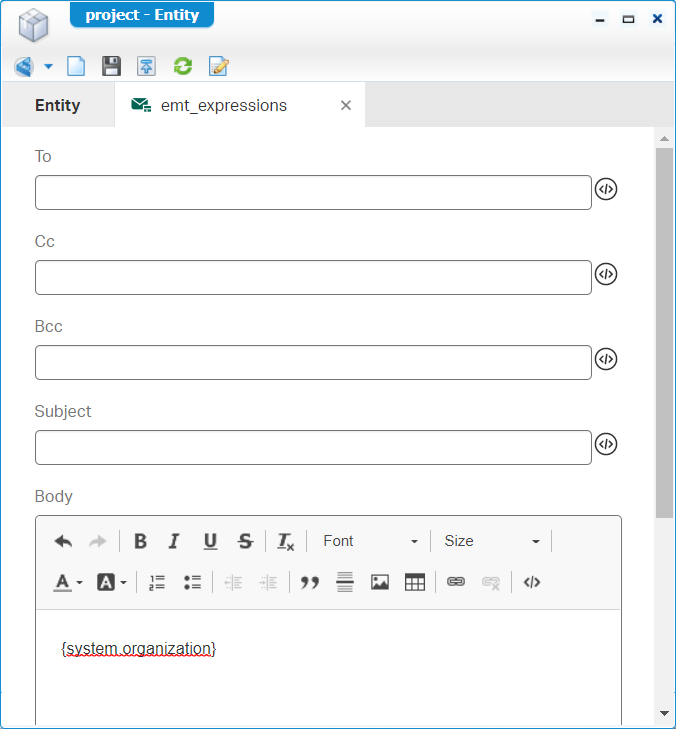Click the Subject input field
676x729 pixels.
pyautogui.click(x=313, y=447)
